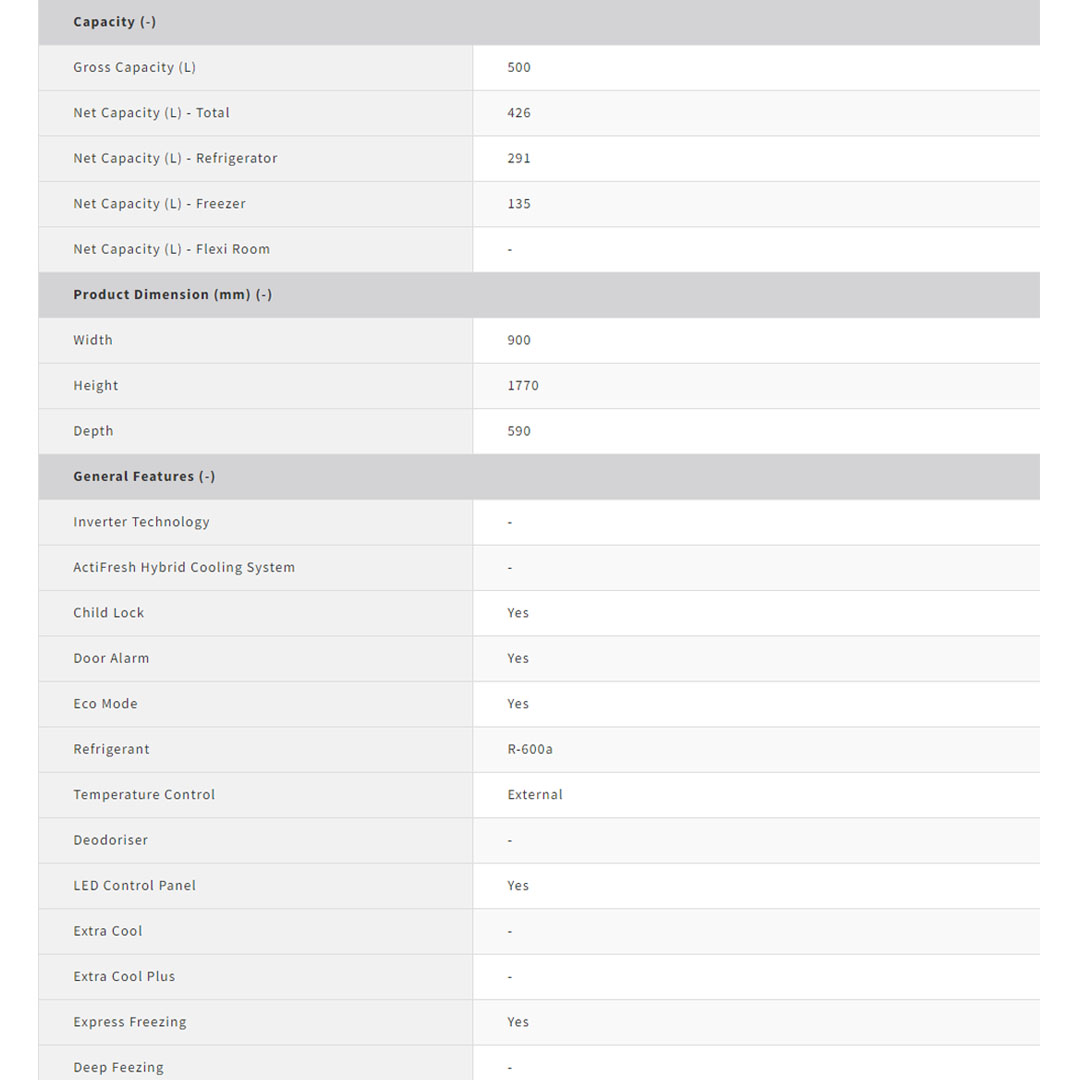Collapse the Product Dimension (mm) section
This screenshot has width=1080, height=1080.
click(172, 295)
